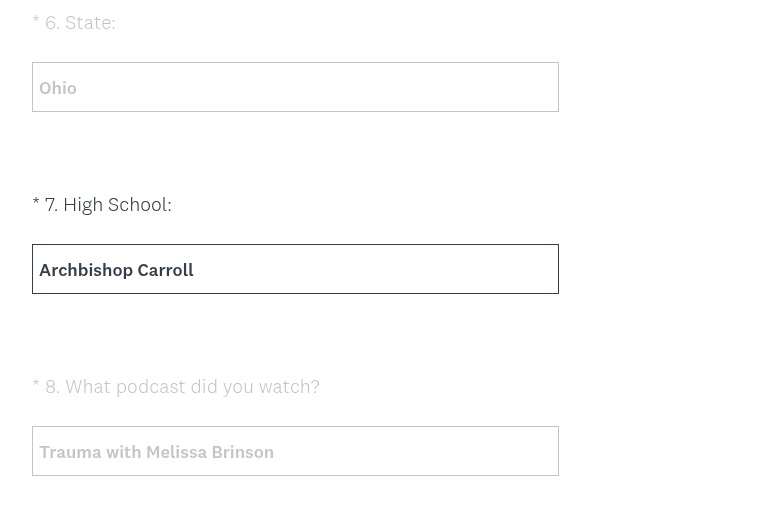Click the number 8 in podcast question
The height and width of the screenshot is (518, 772).
51,386
